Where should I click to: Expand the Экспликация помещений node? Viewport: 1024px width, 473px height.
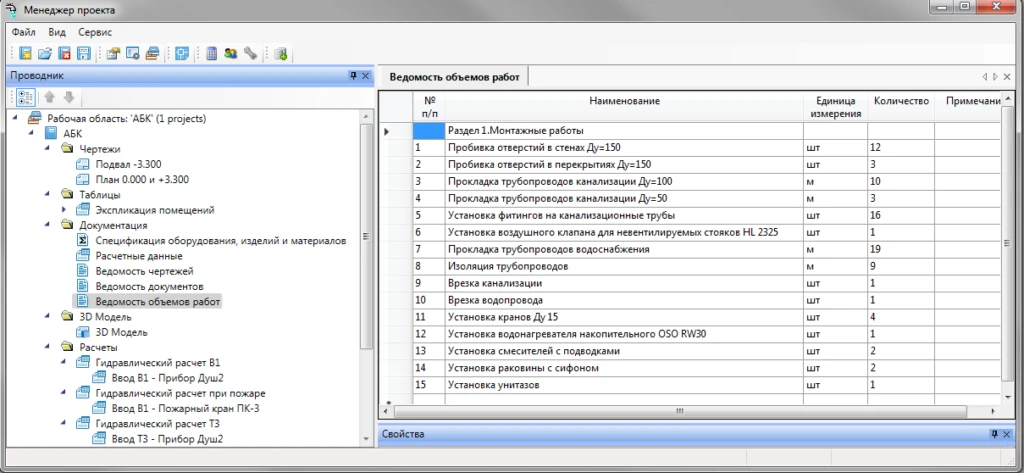[x=65, y=210]
